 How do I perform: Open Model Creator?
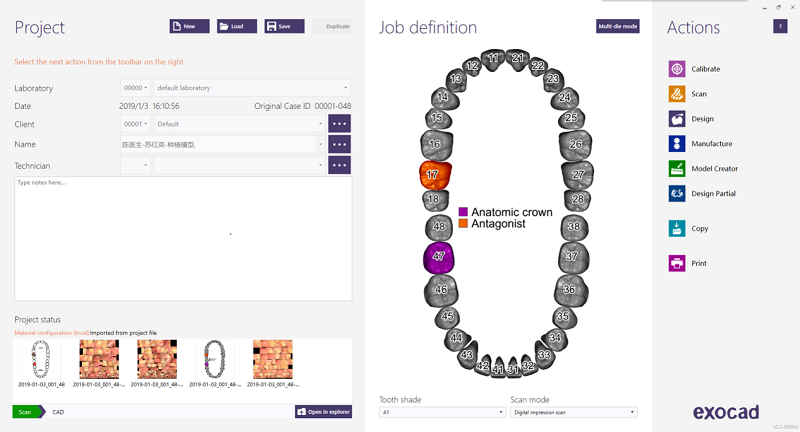(677, 169)
